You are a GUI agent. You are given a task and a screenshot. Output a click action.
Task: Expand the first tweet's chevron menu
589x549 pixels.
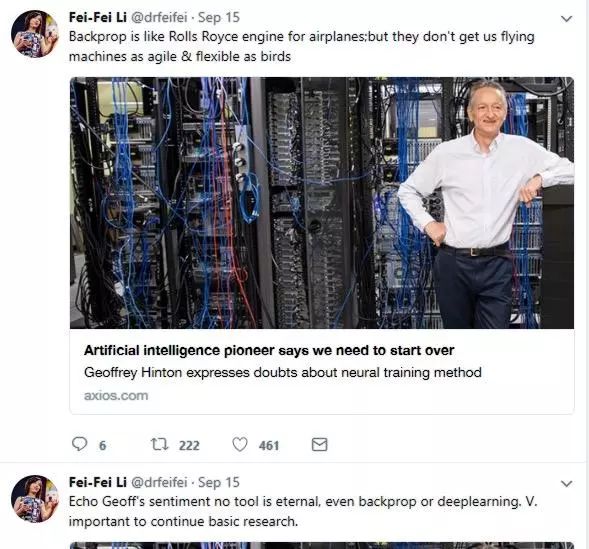[x=566, y=18]
